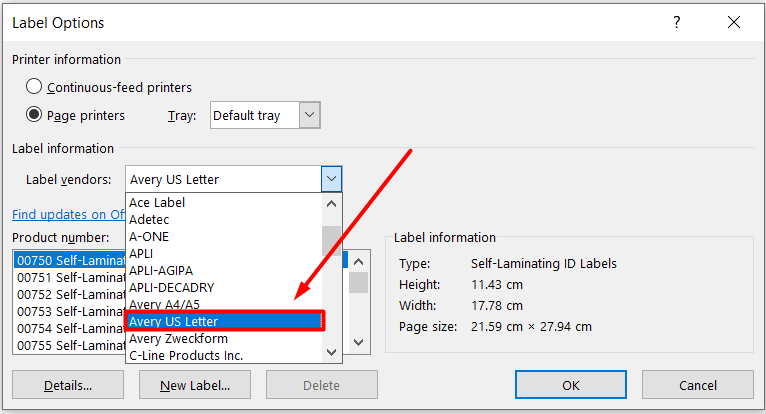Click product list scroll-up arrow

359,261
